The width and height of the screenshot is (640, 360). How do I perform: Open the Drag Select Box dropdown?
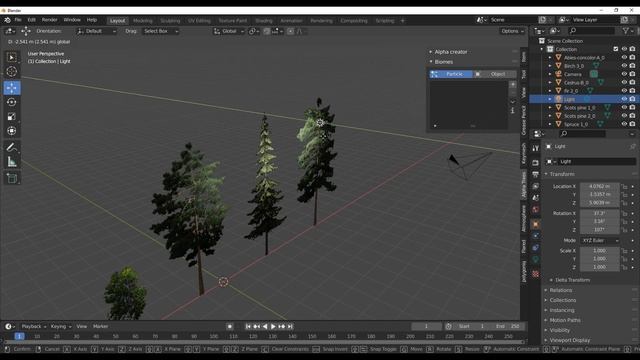point(161,31)
